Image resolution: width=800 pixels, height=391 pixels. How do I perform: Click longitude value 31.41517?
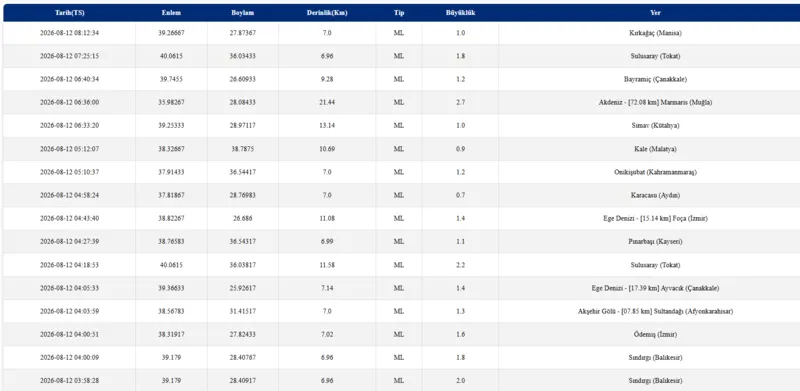pos(243,311)
